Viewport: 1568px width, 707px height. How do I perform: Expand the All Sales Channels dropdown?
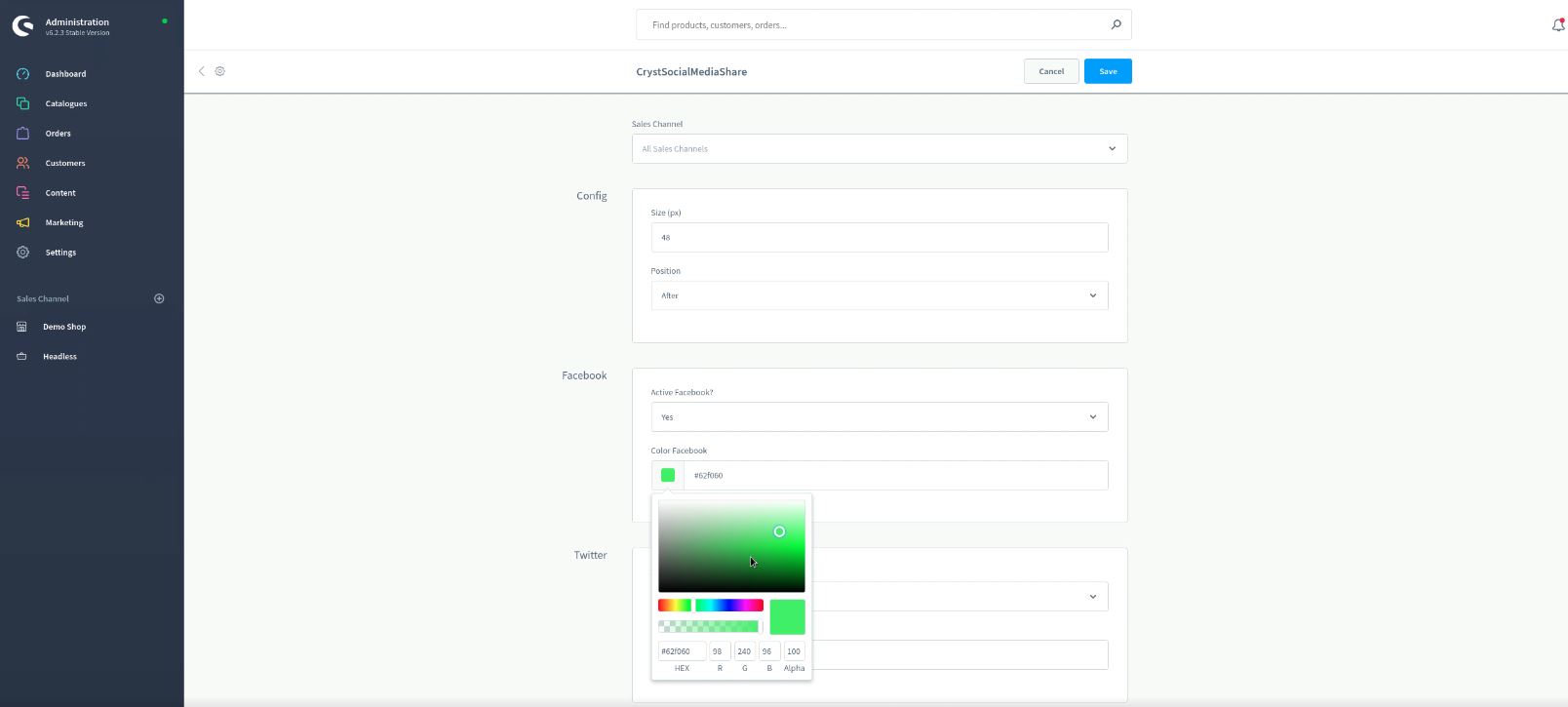tap(880, 149)
